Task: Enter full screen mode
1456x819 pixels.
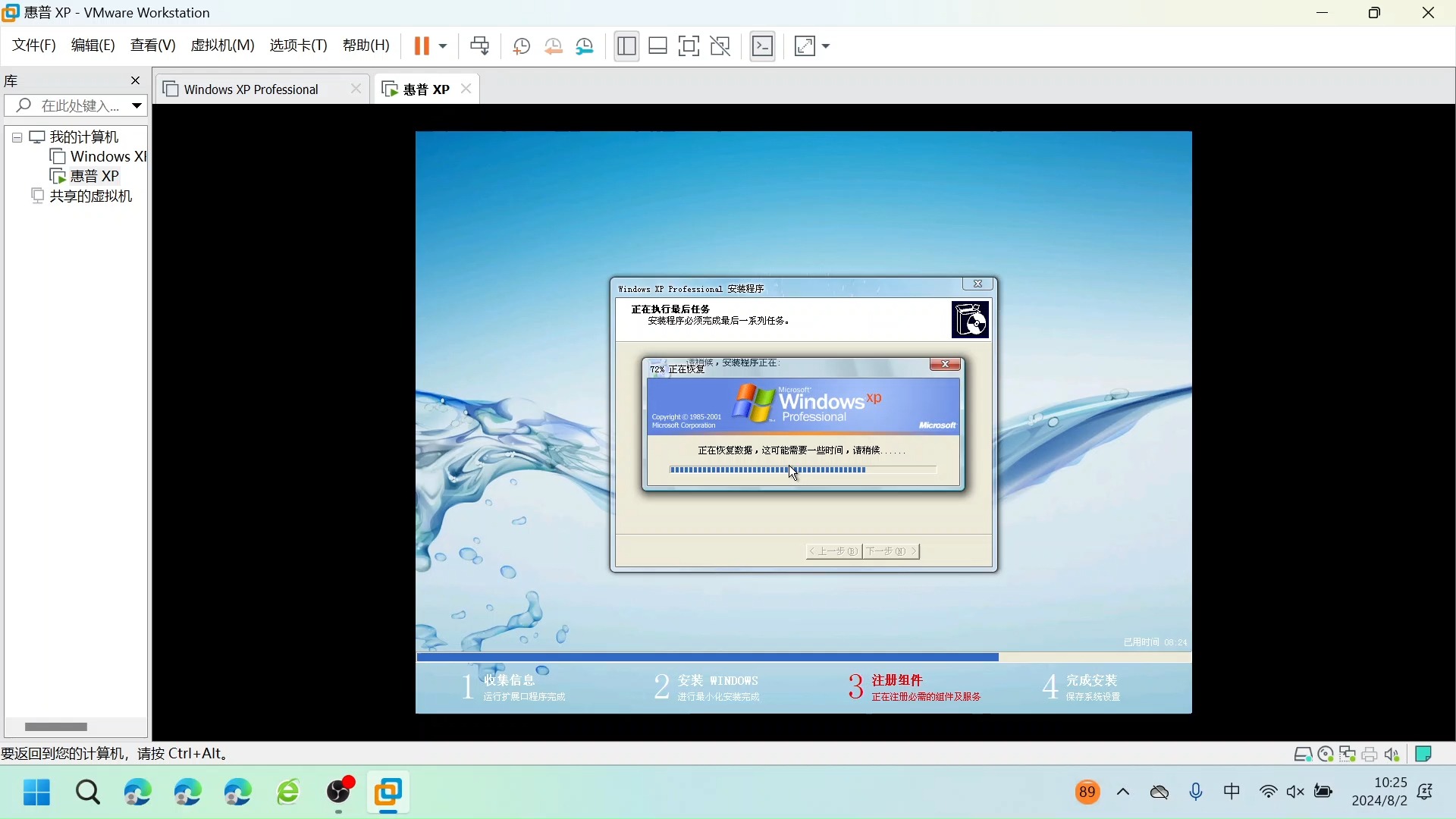Action: (x=689, y=46)
